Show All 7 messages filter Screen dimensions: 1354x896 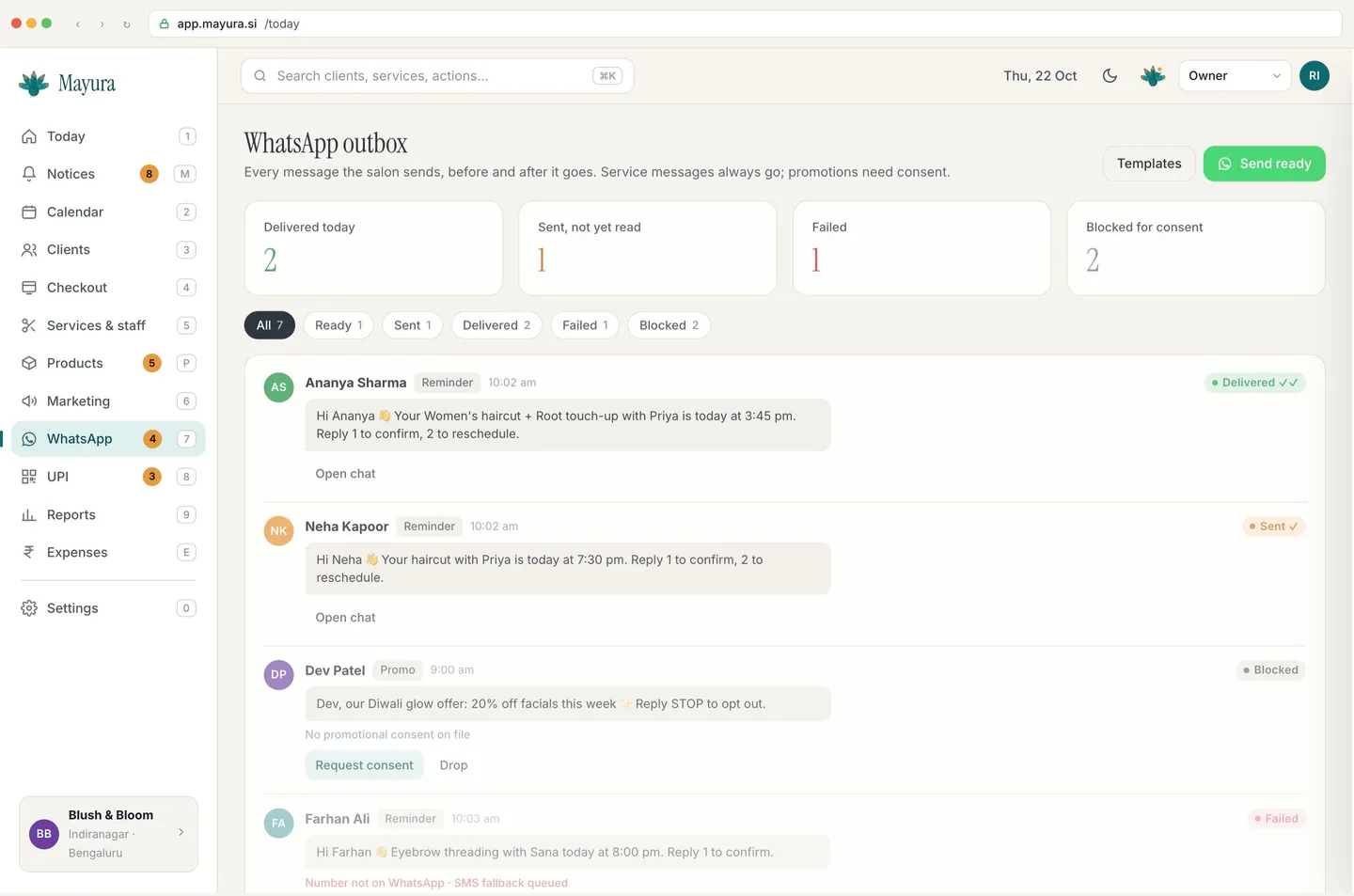click(x=270, y=325)
